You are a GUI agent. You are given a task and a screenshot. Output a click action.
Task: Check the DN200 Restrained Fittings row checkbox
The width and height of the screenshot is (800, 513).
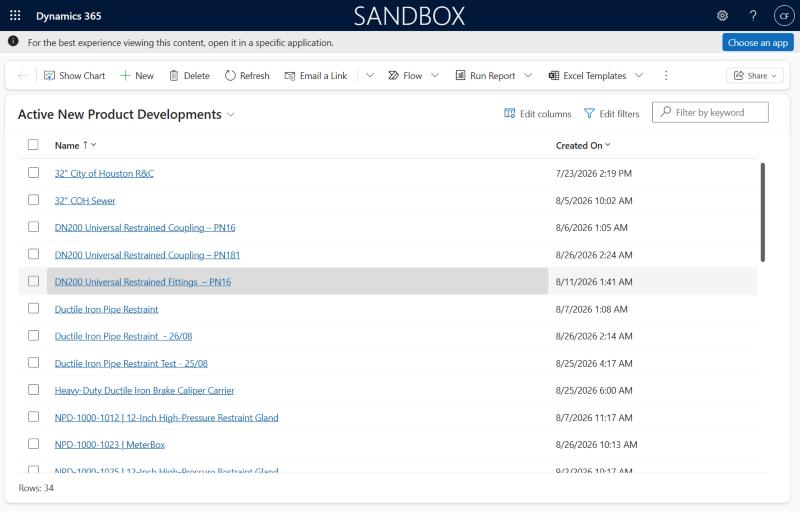click(x=33, y=281)
